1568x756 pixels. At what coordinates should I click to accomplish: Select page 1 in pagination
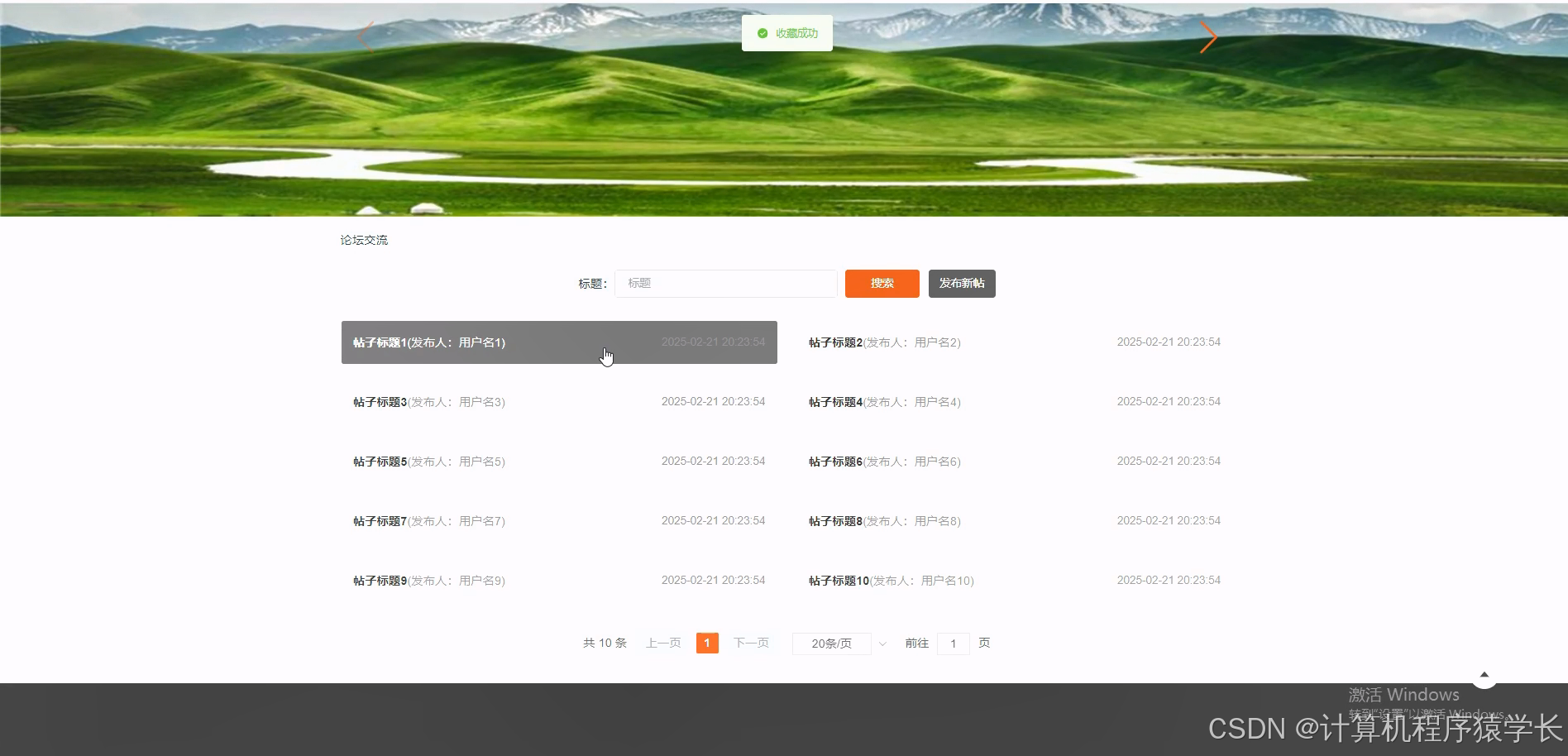[707, 643]
